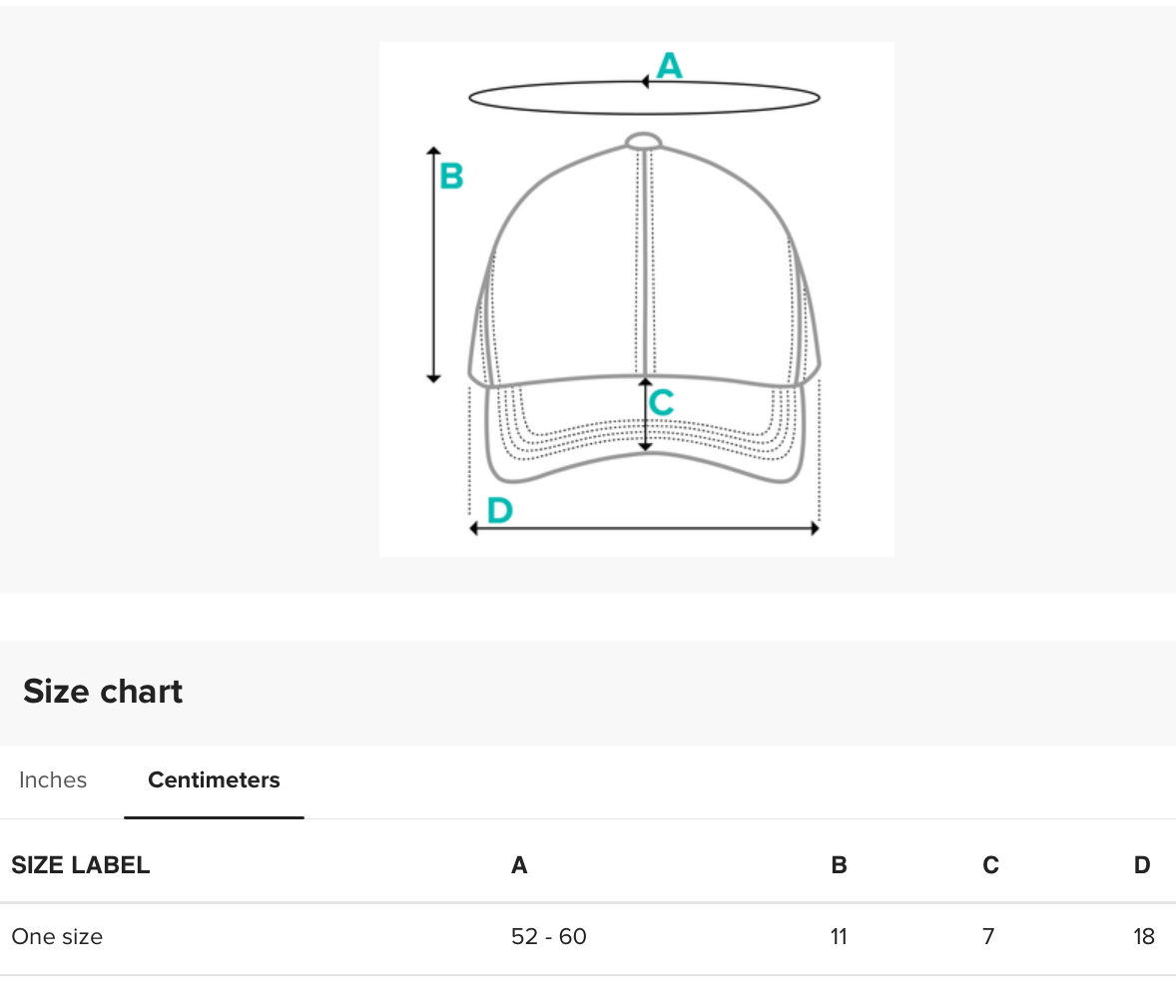Click the teal D label below cap
The width and height of the screenshot is (1176, 1008).
(x=499, y=511)
